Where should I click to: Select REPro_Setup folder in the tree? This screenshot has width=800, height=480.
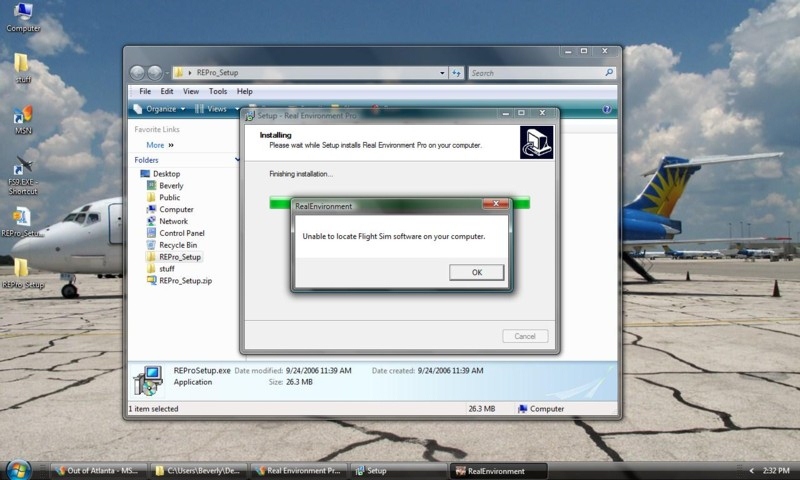[174, 257]
